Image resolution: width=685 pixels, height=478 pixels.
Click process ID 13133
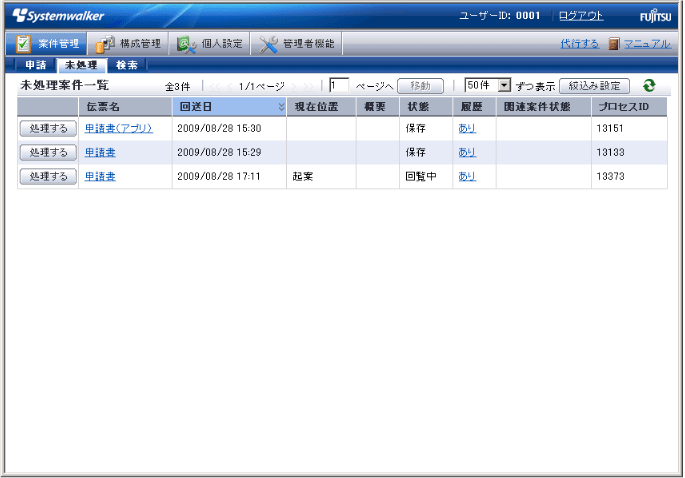coord(610,152)
